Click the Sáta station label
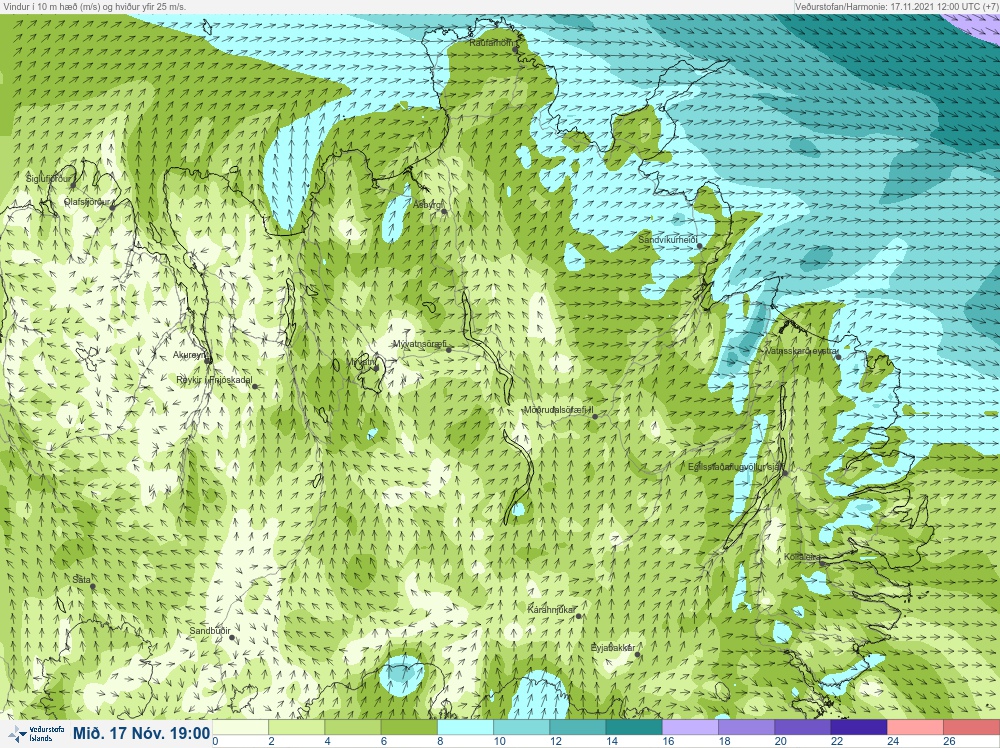The width and height of the screenshot is (1000, 748). [81, 580]
